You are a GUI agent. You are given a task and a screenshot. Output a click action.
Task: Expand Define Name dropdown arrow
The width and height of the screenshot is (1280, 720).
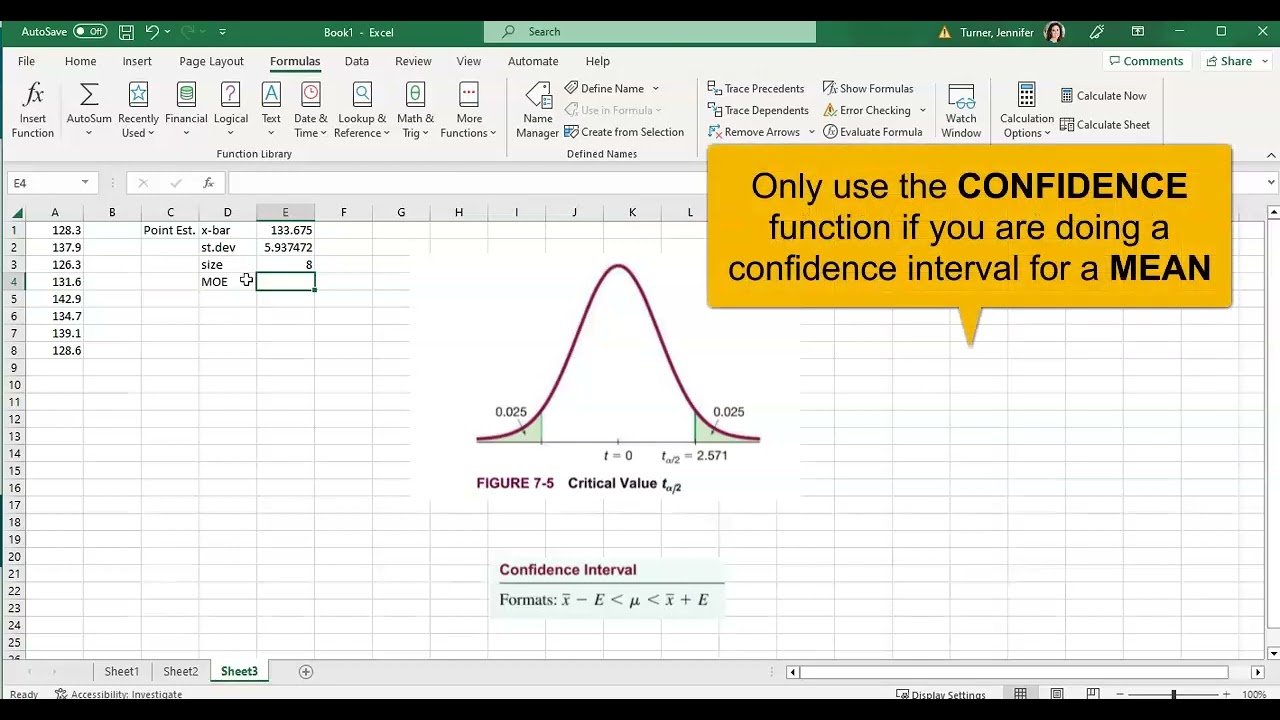tap(656, 89)
